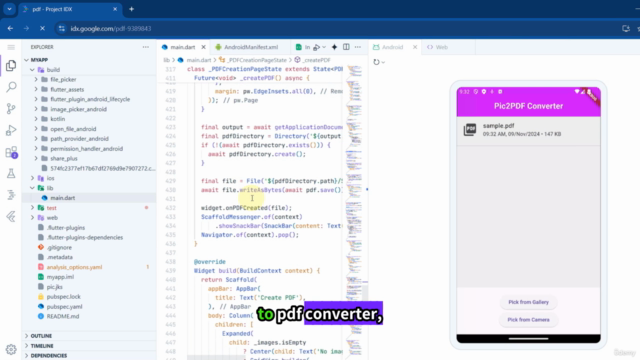Expand the TIMELINE section
640x360 pixels.
click(x=42, y=346)
